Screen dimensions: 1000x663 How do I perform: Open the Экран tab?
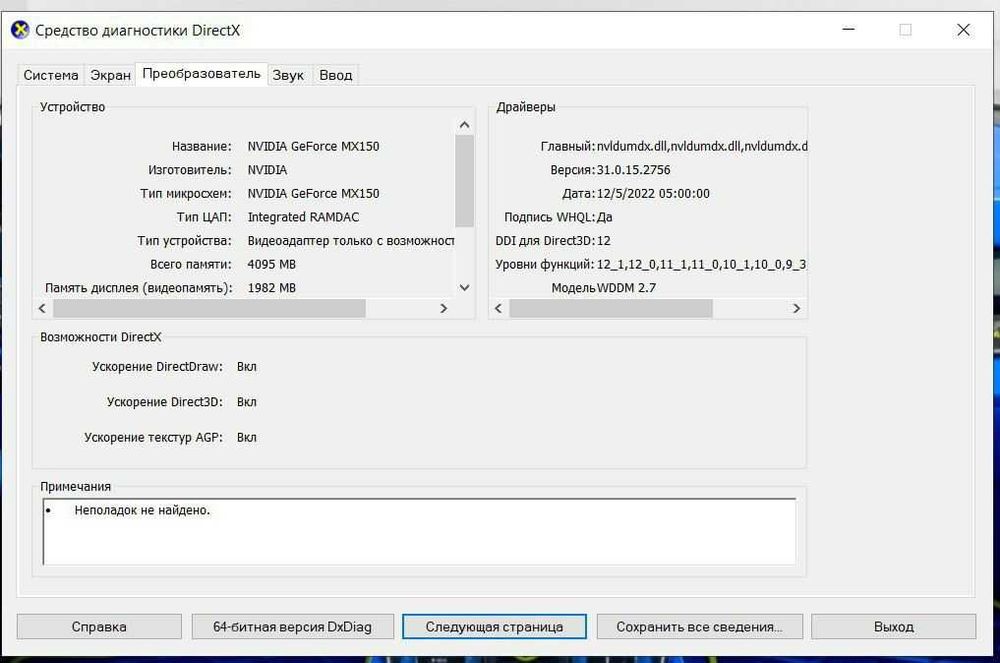pos(110,75)
